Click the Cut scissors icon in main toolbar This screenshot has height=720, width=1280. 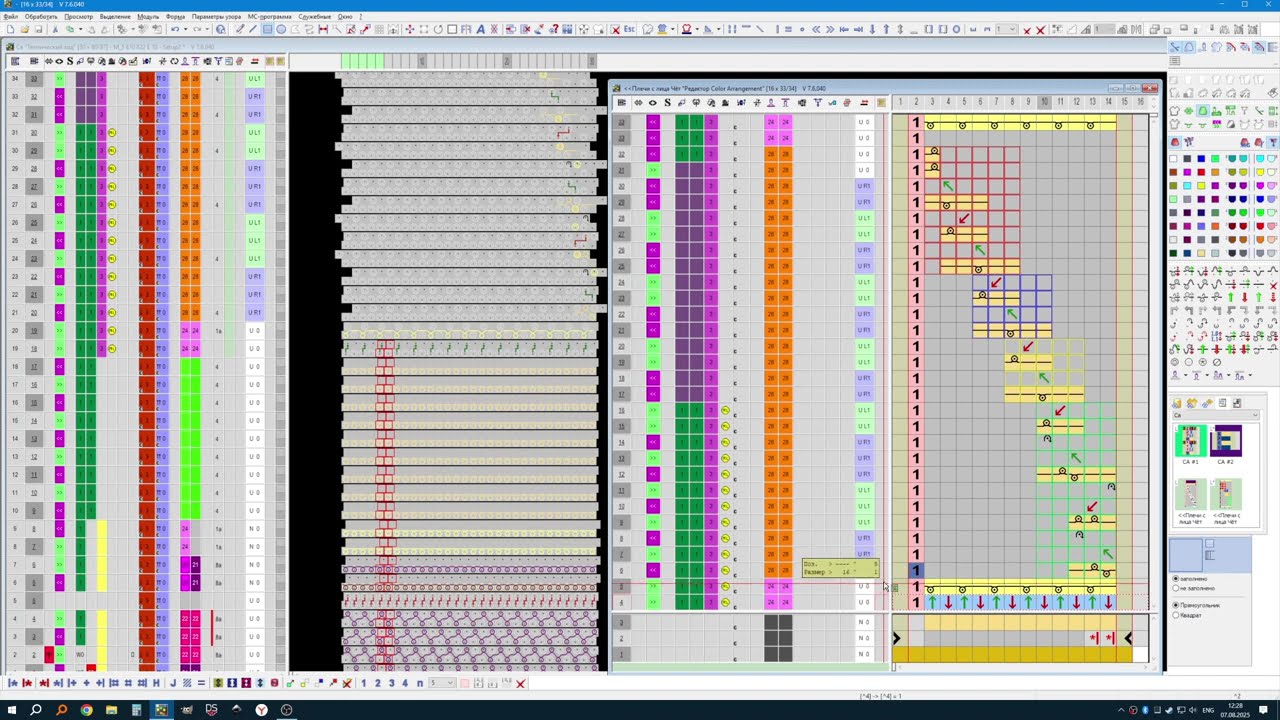tap(56, 29)
